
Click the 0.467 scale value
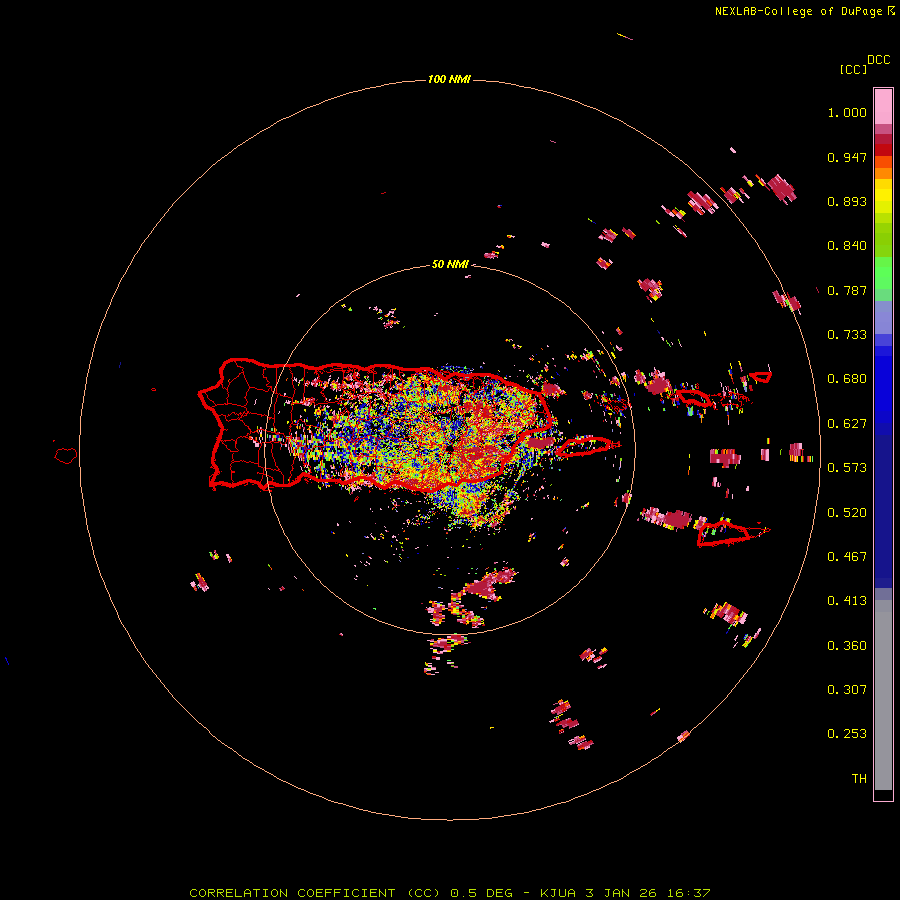coord(847,557)
